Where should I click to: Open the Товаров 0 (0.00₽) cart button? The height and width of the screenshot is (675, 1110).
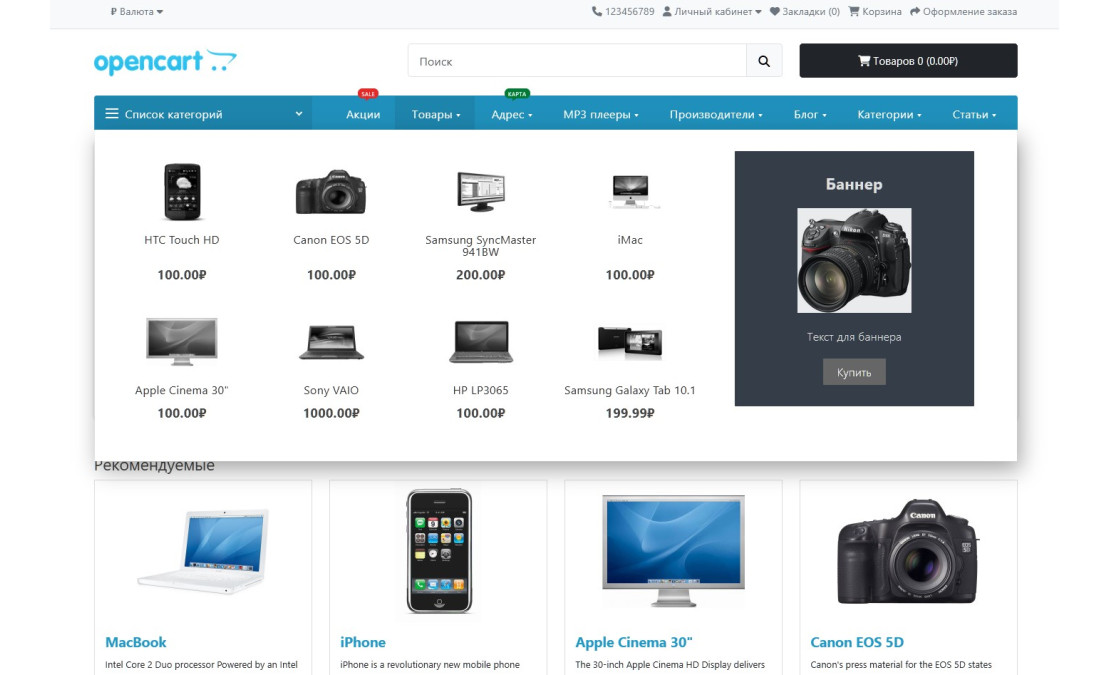[908, 61]
